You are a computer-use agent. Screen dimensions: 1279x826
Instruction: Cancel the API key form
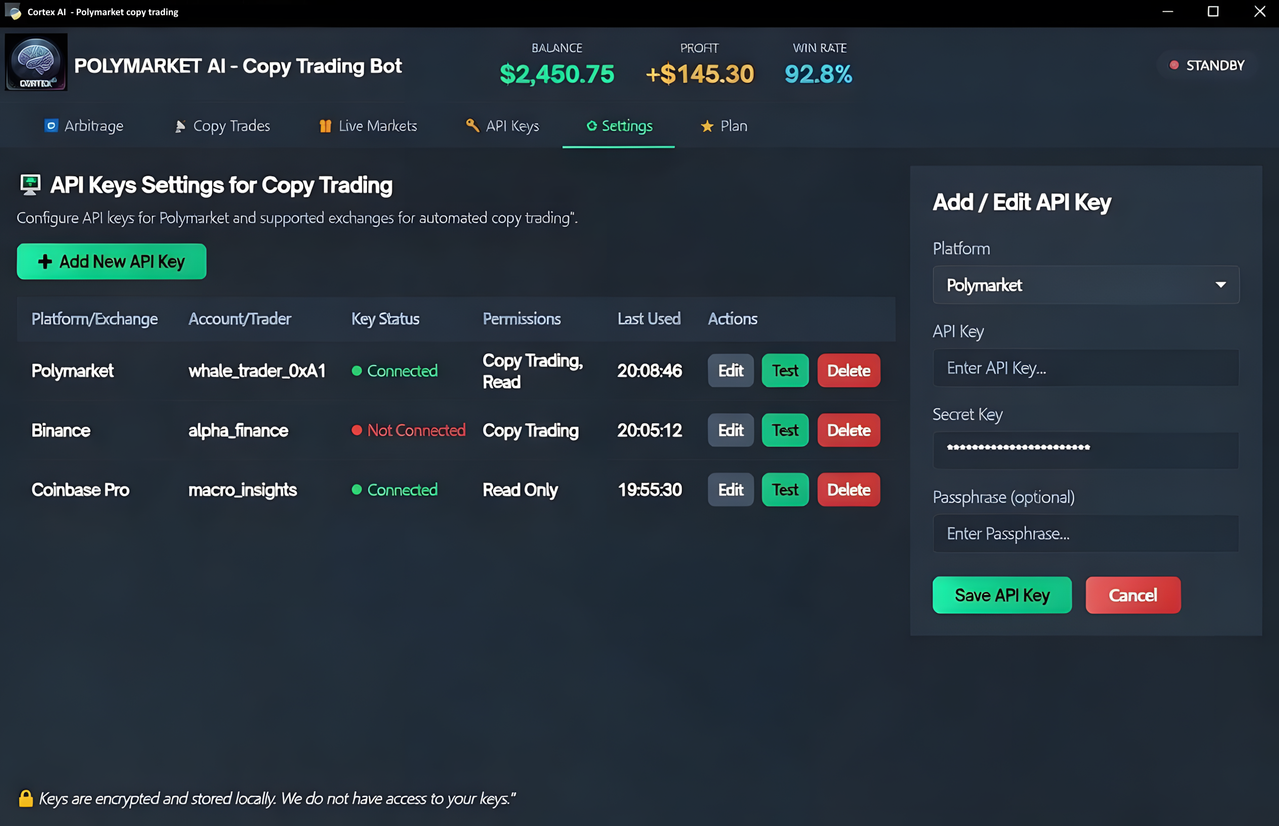(1133, 595)
